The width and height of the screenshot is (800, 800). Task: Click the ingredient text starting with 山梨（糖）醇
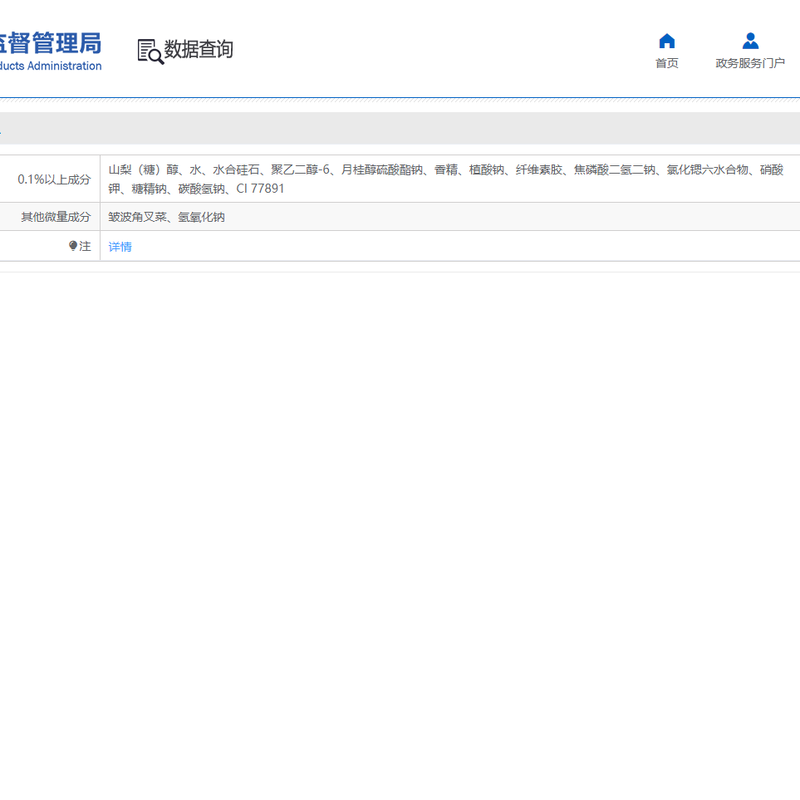(144, 171)
